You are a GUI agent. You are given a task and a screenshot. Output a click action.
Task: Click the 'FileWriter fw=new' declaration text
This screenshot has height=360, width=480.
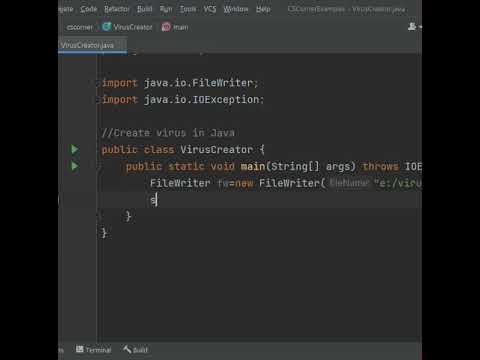tap(202, 183)
